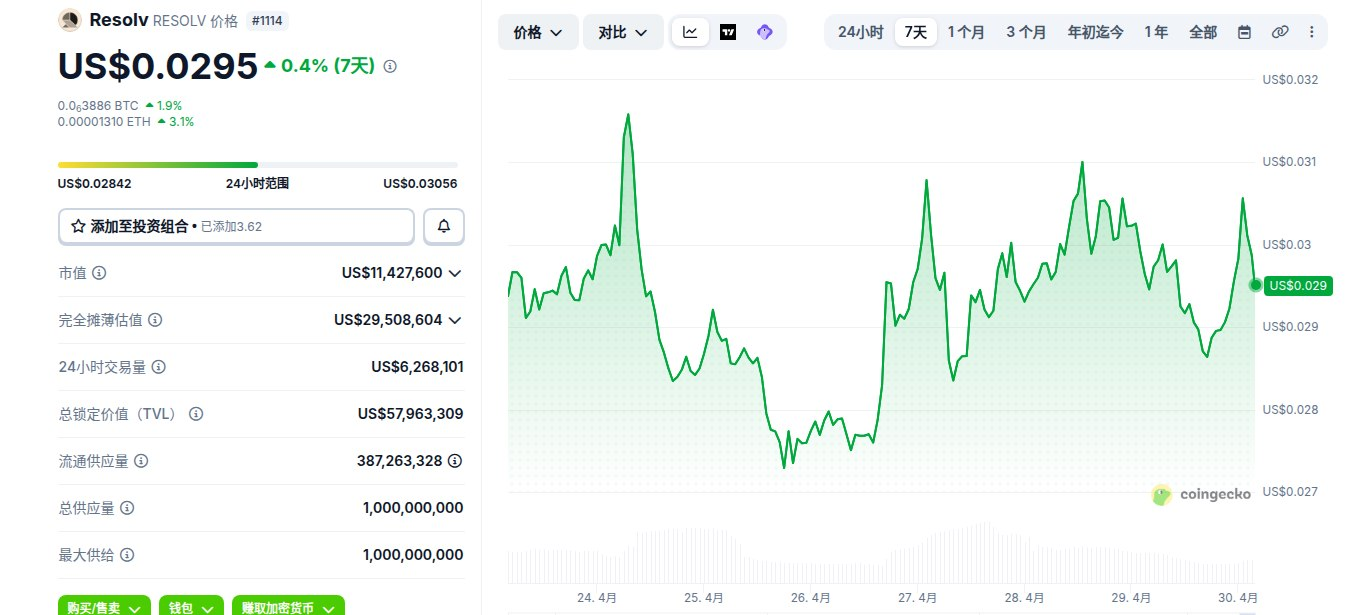Select the 1年 time range
1360x615 pixels.
1155,32
